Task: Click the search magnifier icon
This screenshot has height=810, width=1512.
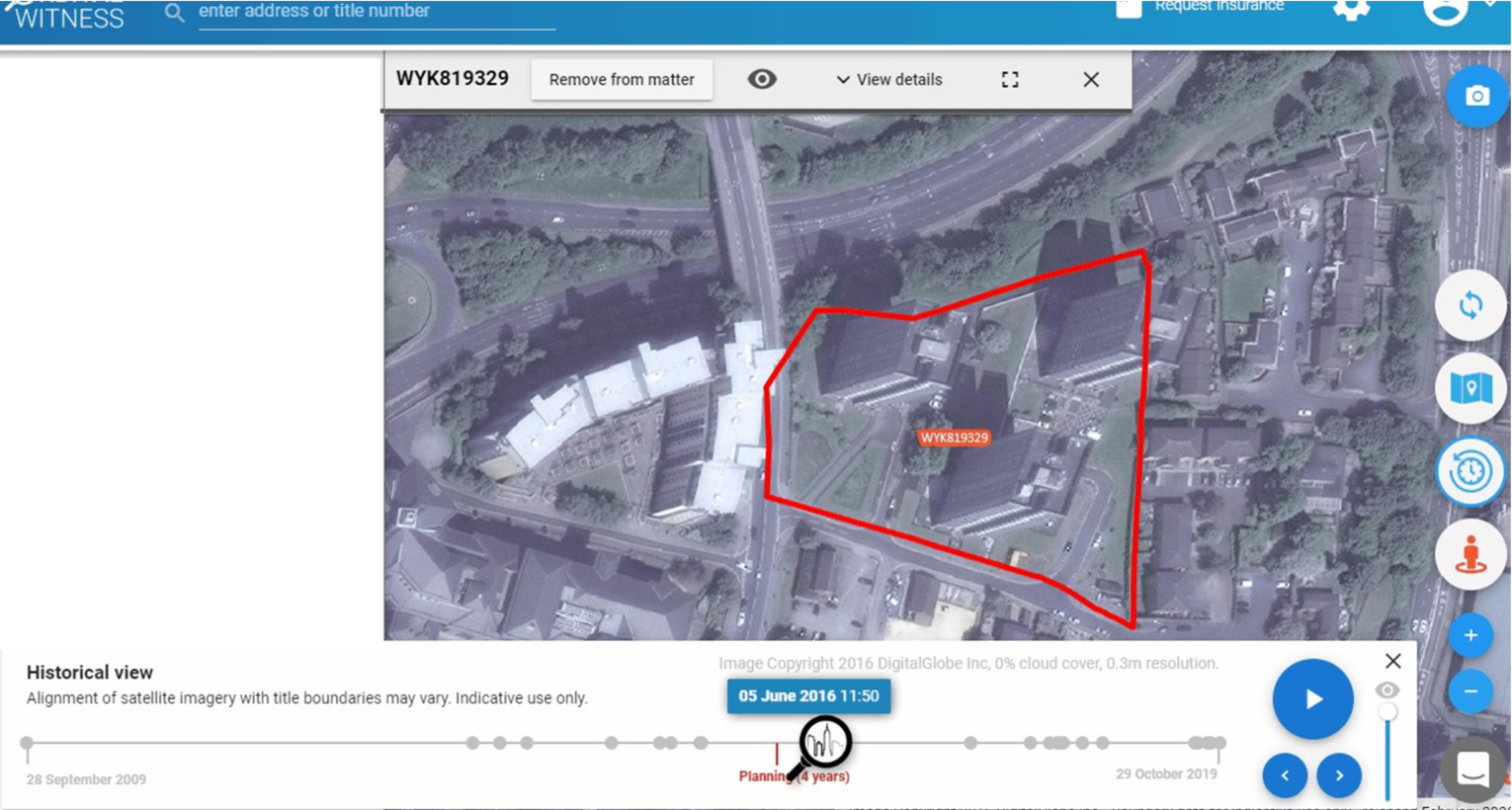Action: tap(174, 13)
